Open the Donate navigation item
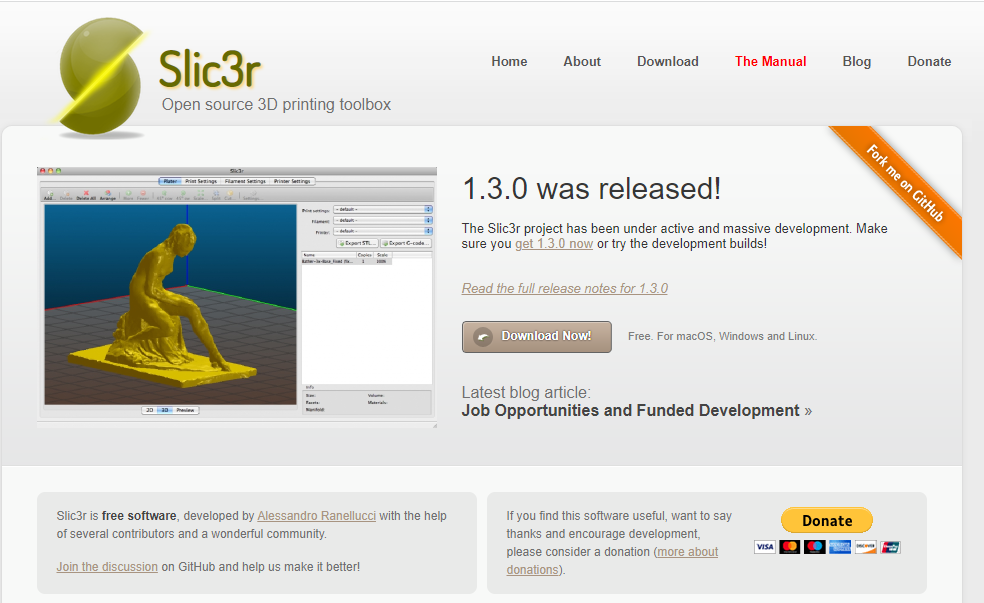This screenshot has height=603, width=984. pos(929,61)
